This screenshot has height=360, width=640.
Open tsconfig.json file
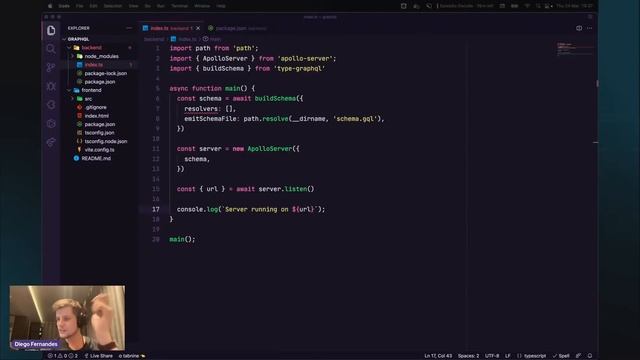tap(100, 133)
